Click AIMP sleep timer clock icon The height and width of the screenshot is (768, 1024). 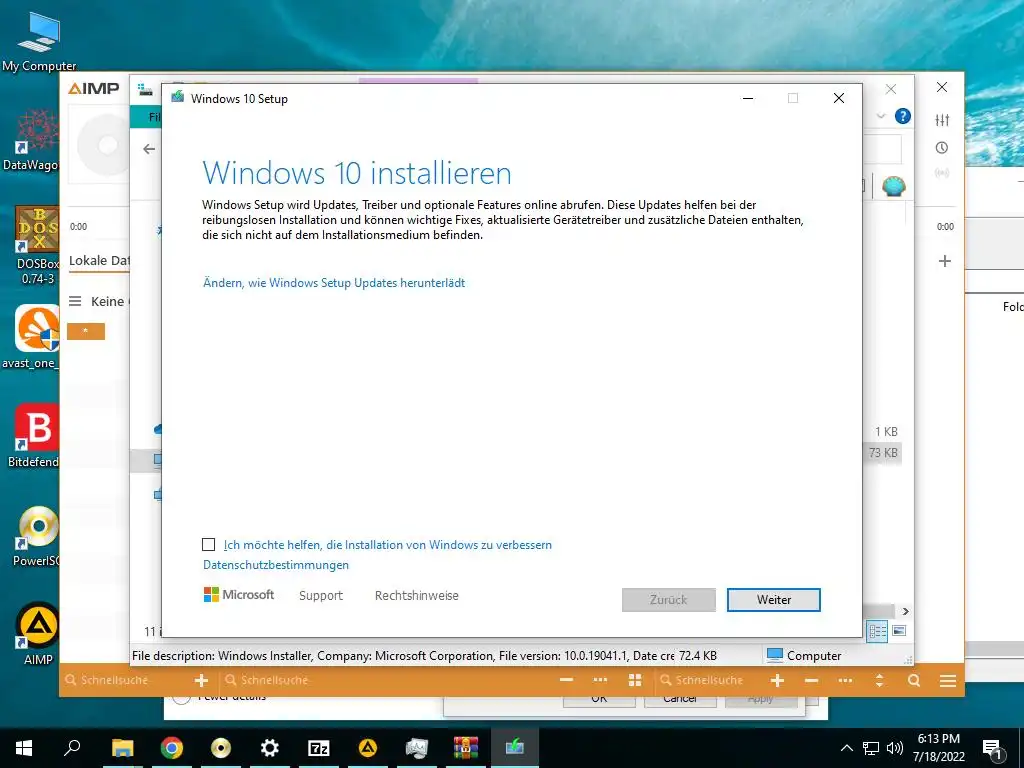pos(942,148)
